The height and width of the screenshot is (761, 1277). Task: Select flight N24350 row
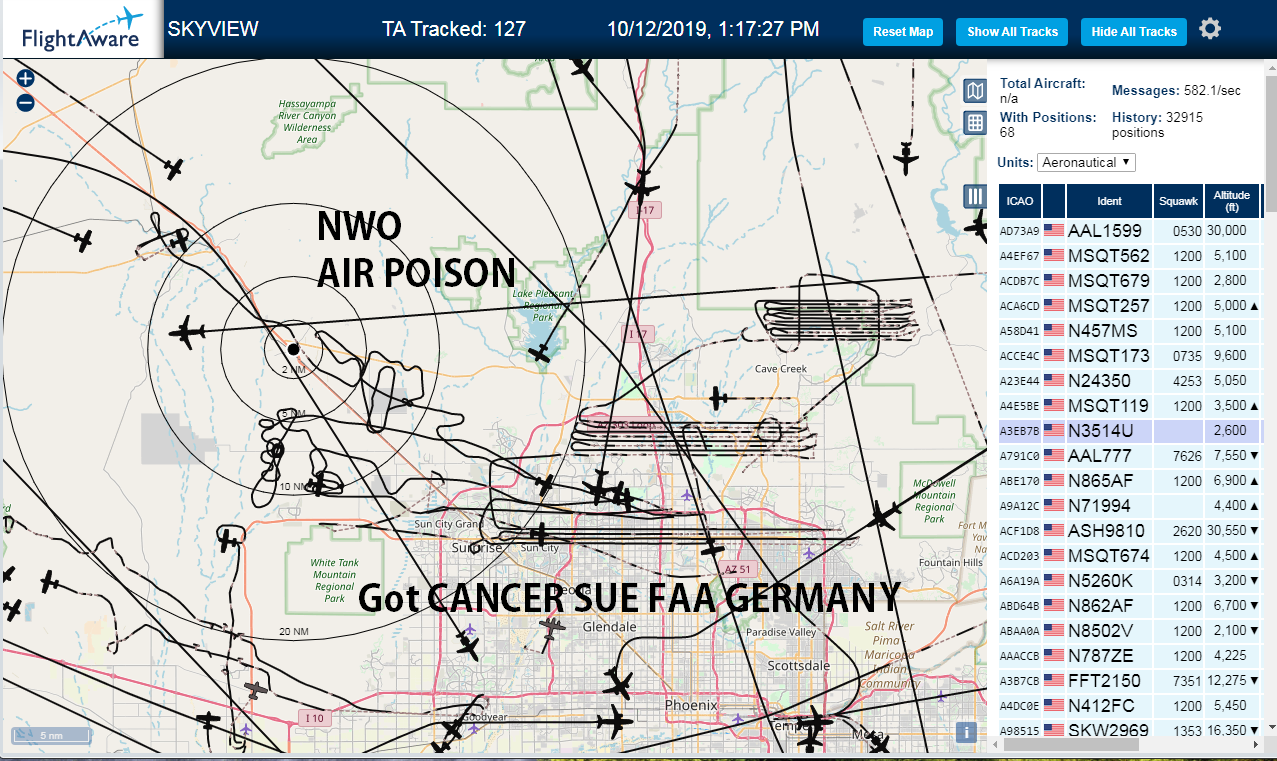click(1129, 381)
